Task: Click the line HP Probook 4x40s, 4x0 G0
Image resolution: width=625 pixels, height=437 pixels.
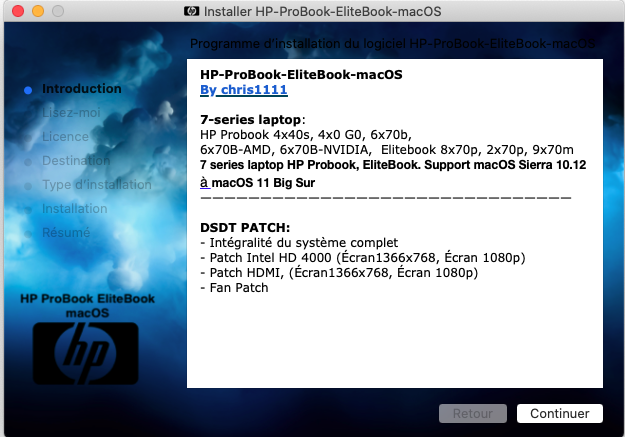Action: [306, 135]
